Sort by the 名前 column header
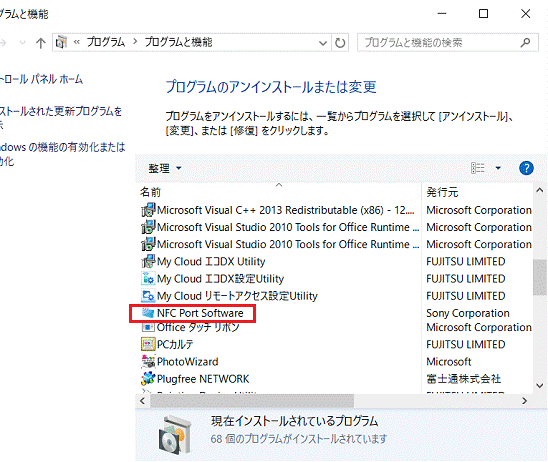The width and height of the screenshot is (548, 462). [x=150, y=192]
